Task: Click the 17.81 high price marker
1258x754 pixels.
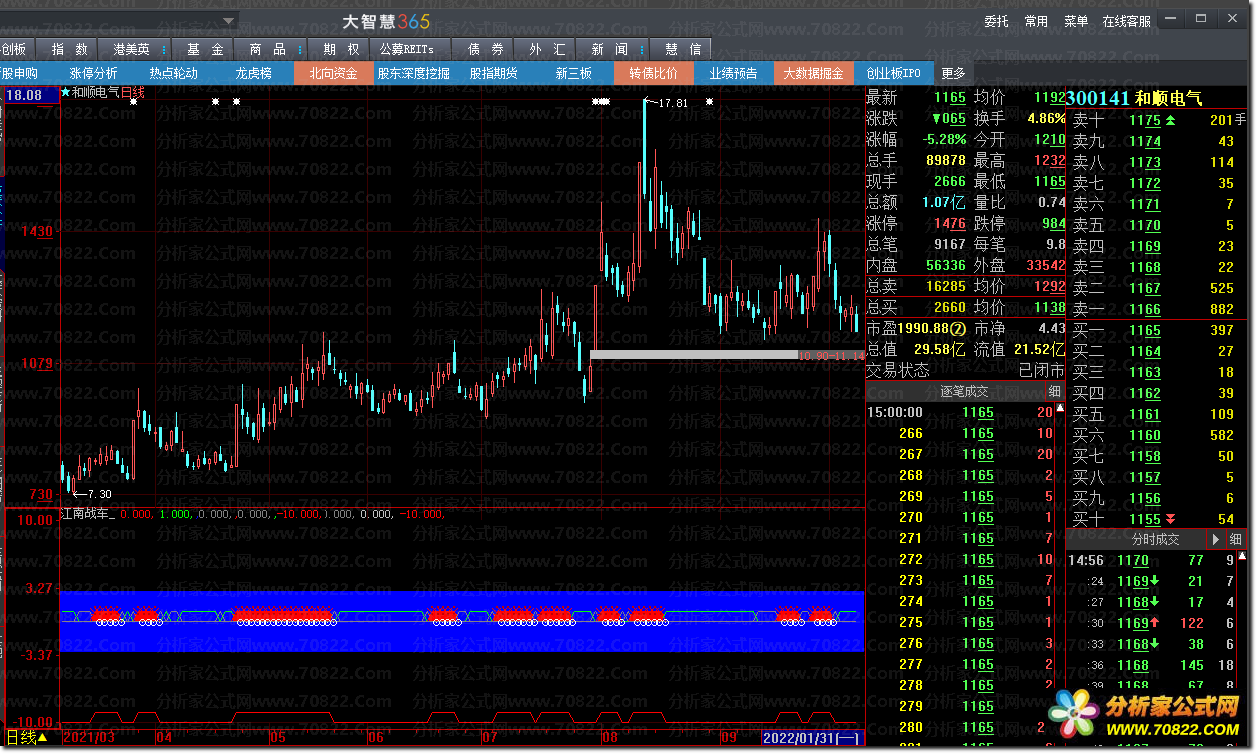Action: click(x=673, y=103)
